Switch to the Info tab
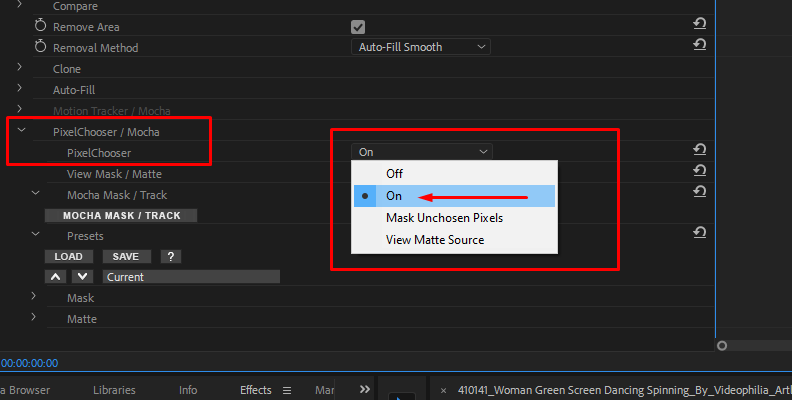Screen dimensions: 792x400 [188, 390]
